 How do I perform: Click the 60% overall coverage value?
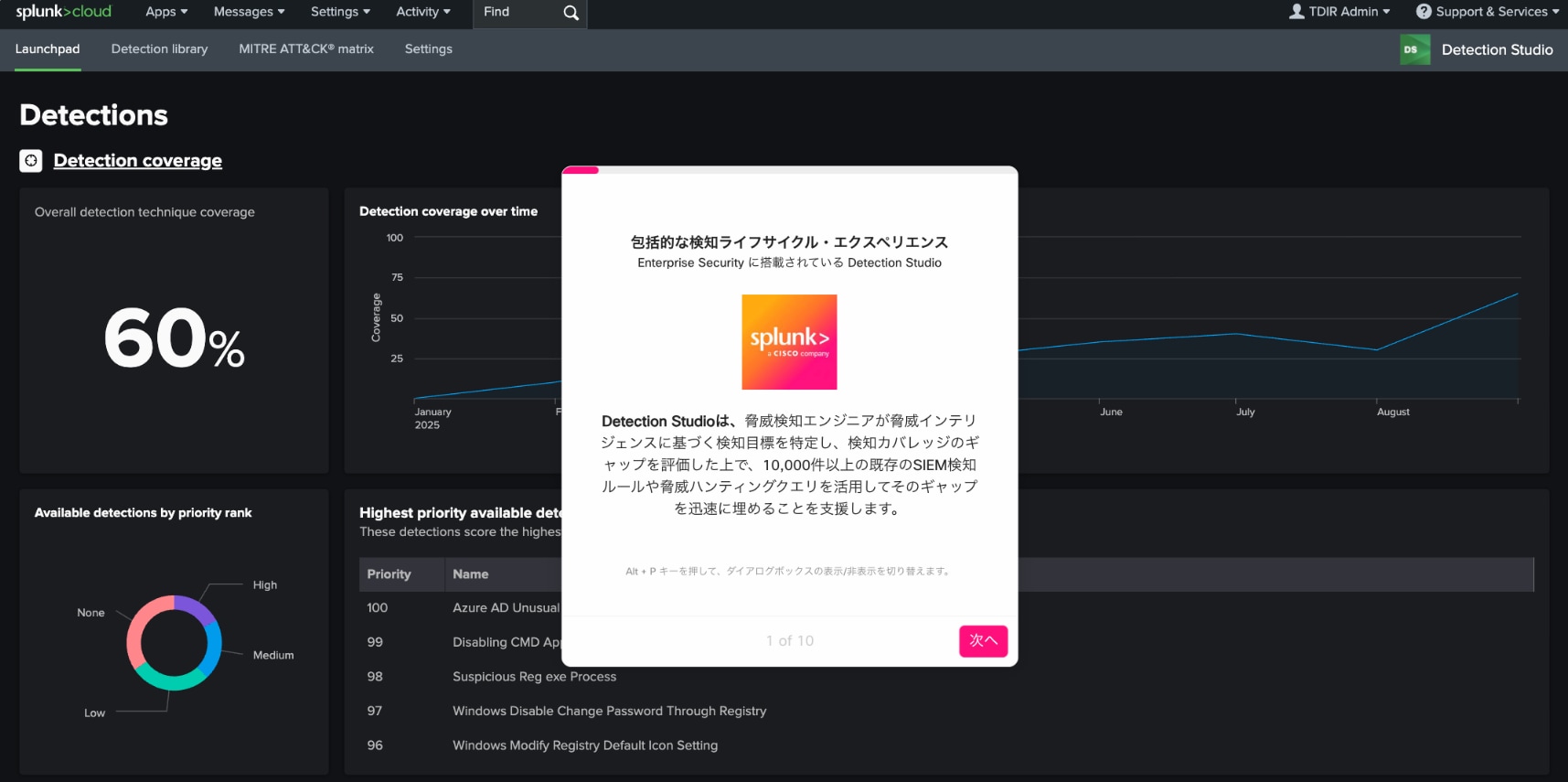tap(174, 337)
